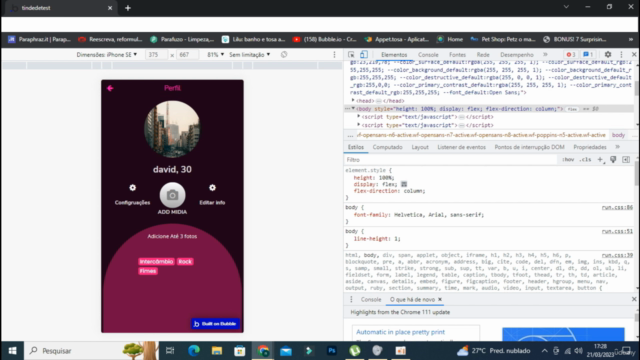Screen dimensions: 640x360
Task: Toggle the :hov element state button
Action: pos(568,160)
